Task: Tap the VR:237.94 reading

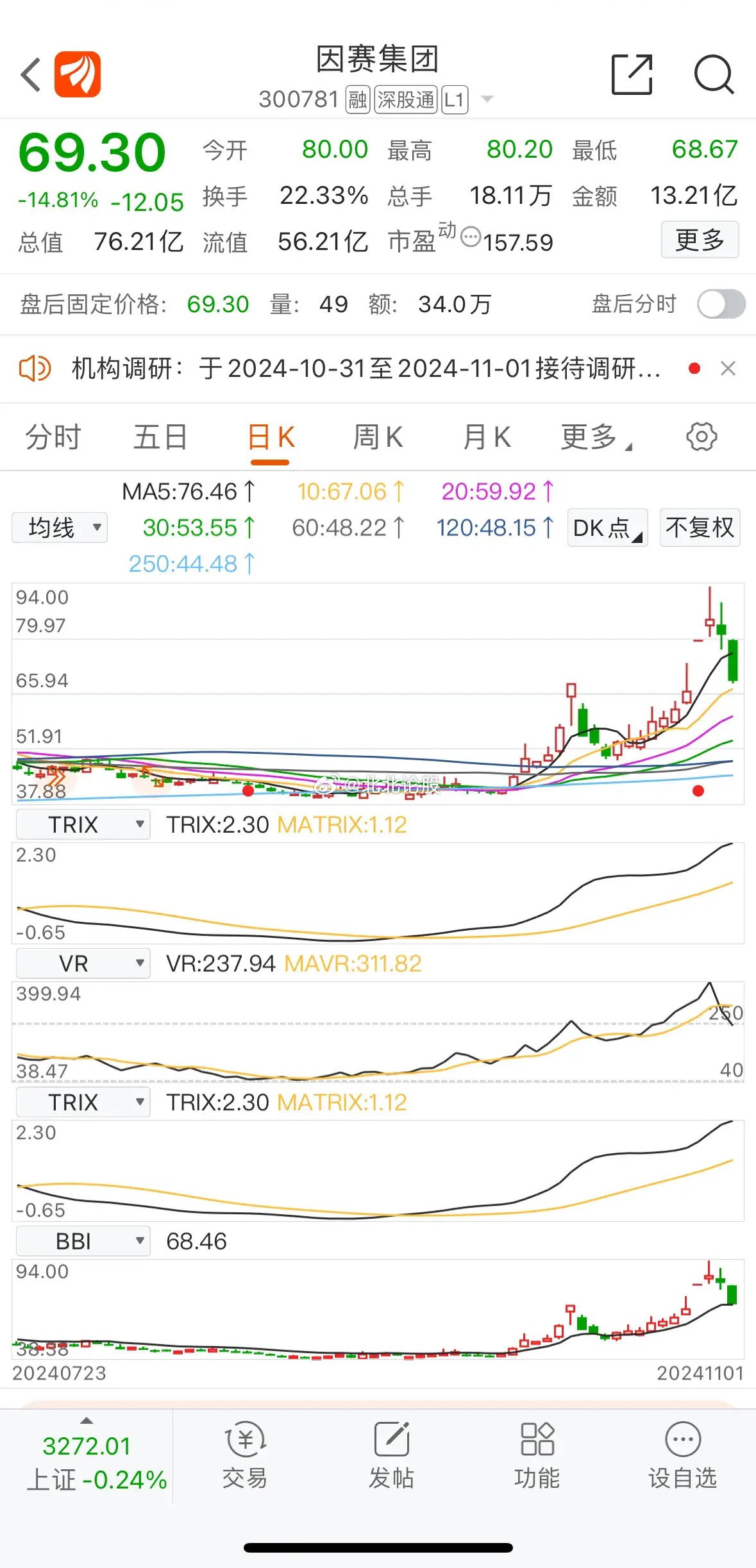Action: pos(221,963)
